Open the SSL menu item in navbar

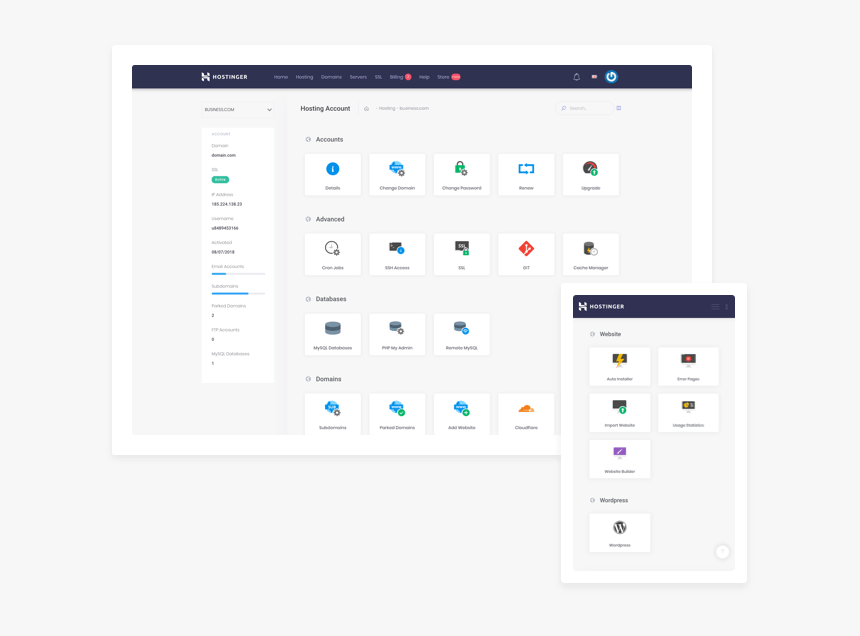click(378, 77)
